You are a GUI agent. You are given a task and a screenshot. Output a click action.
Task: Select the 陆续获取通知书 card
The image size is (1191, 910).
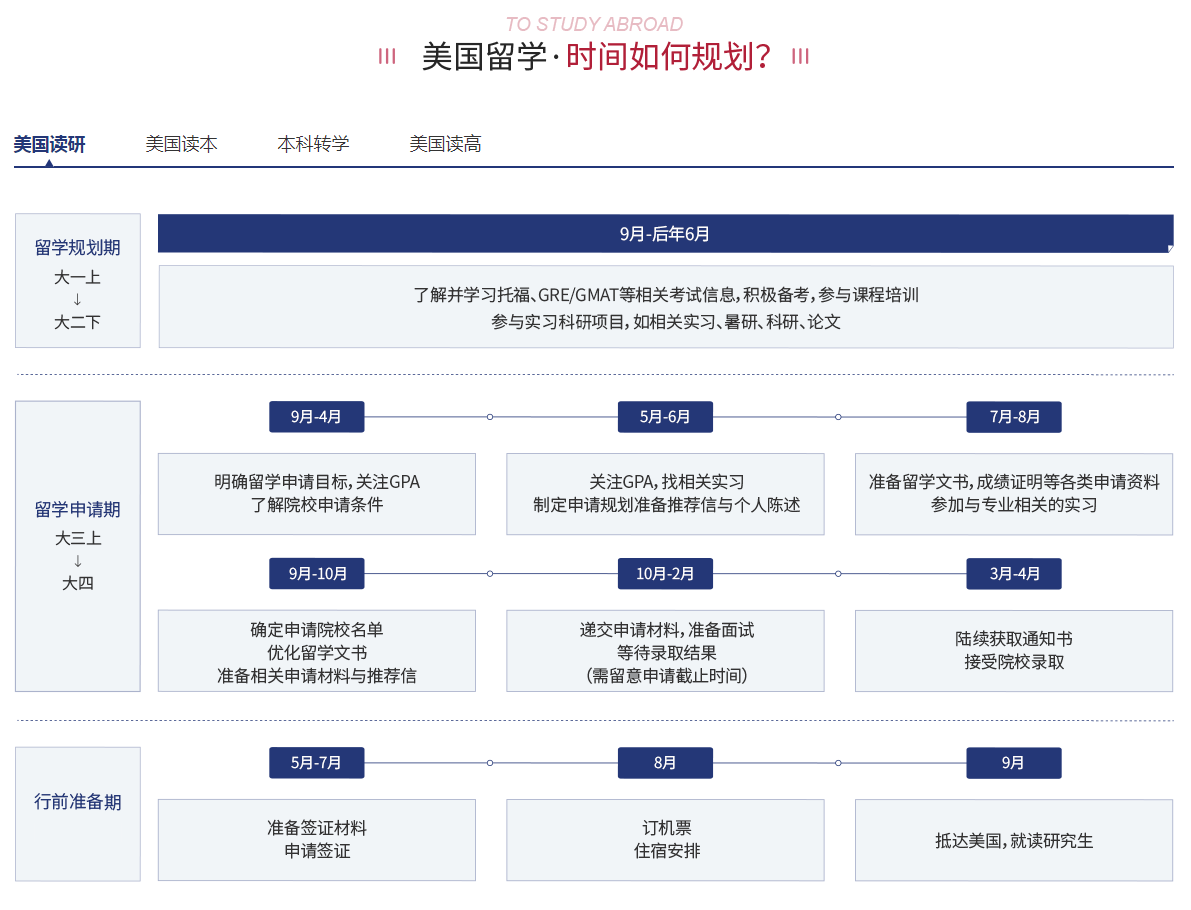point(1013,651)
